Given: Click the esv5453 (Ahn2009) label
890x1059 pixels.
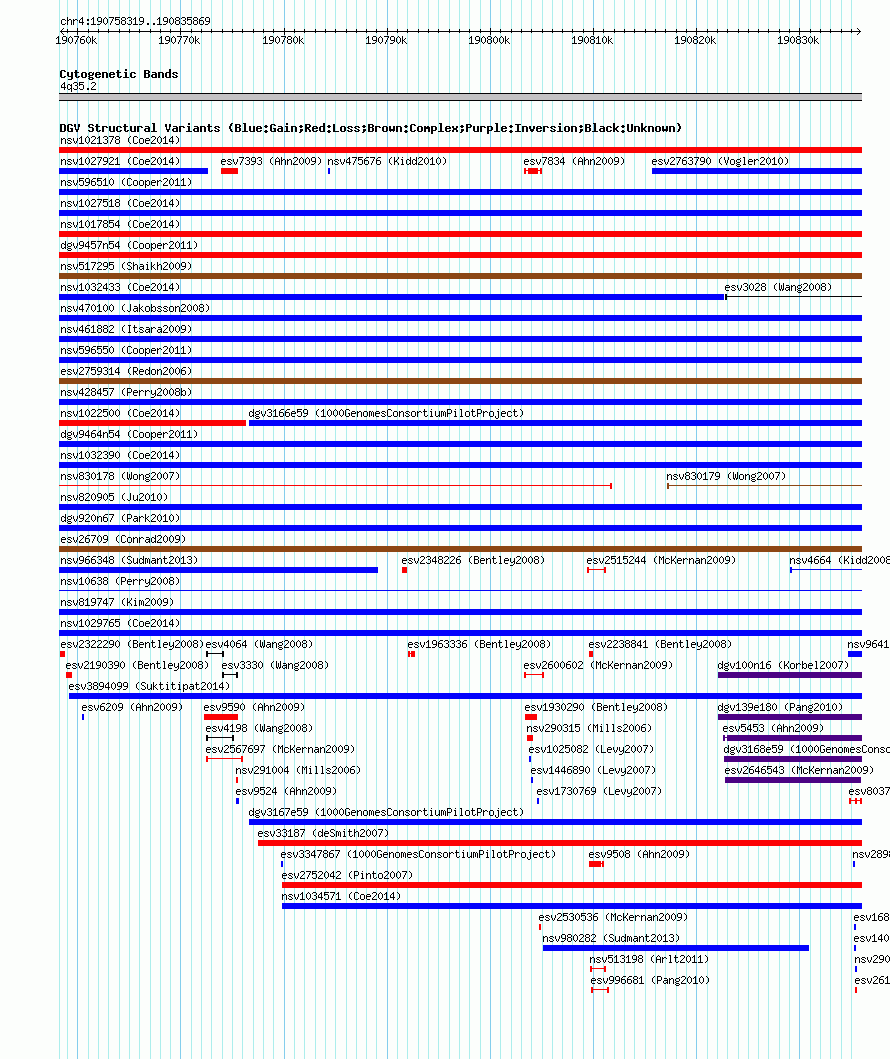Looking at the screenshot, I should tap(773, 728).
